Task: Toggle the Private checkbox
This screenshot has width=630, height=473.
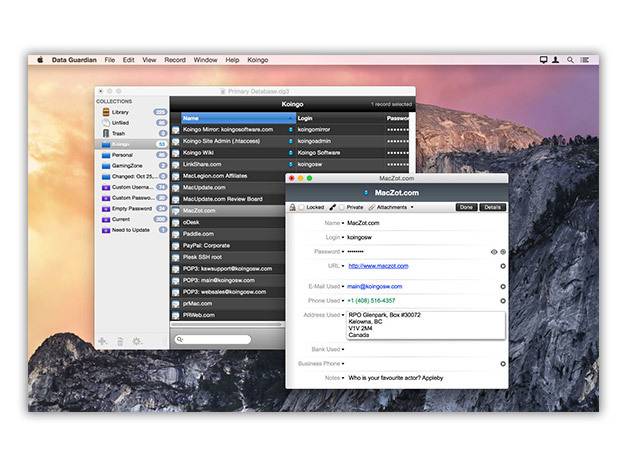Action: click(341, 207)
